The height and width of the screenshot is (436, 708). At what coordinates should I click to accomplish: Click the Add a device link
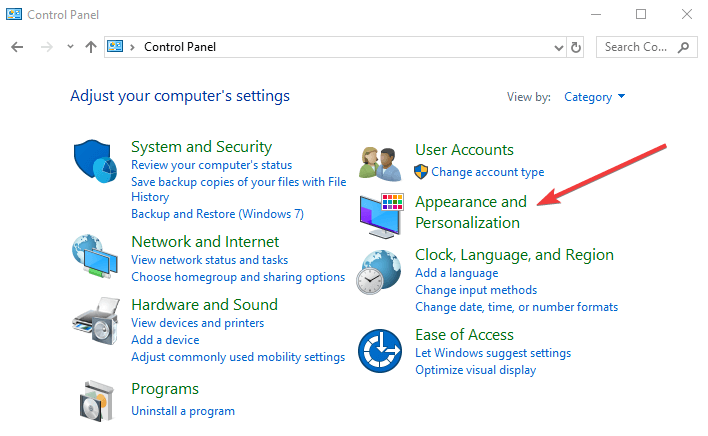[x=165, y=340]
